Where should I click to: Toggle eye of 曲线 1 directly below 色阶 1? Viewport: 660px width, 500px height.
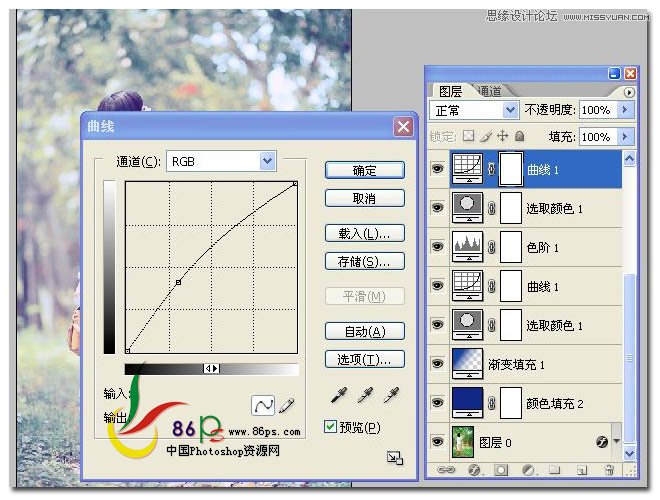[x=438, y=286]
